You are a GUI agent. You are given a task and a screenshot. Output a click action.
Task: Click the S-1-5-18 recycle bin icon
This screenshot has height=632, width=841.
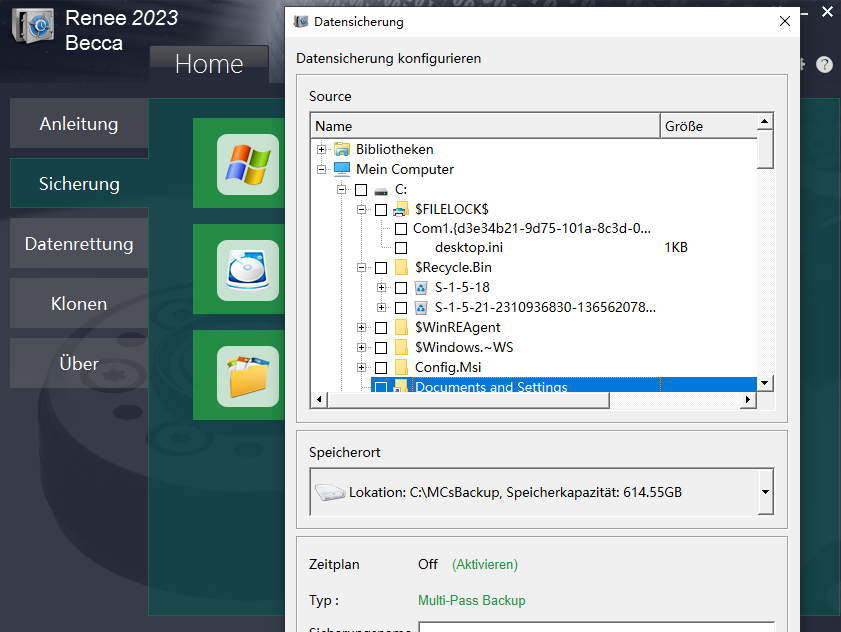421,288
